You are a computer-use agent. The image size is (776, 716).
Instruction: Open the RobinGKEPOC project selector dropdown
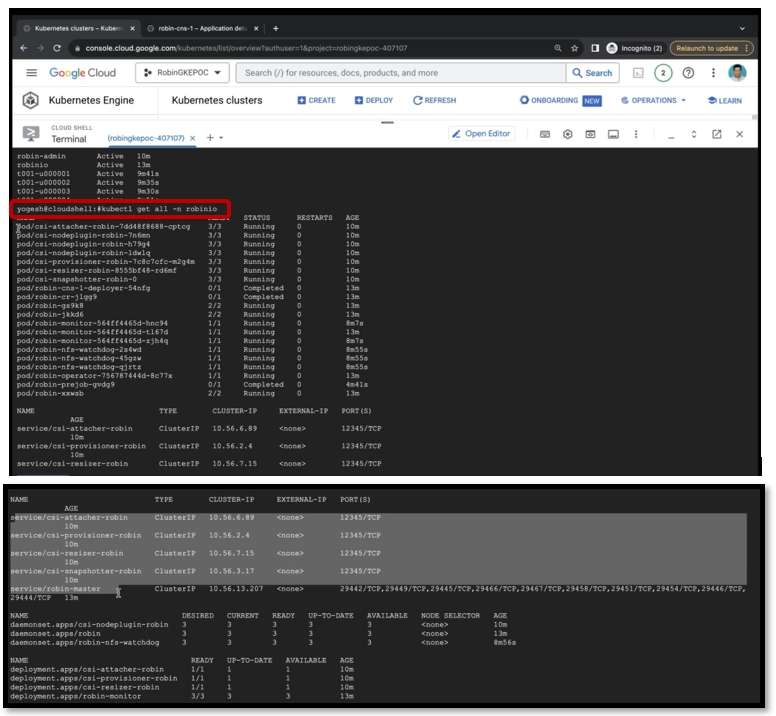(182, 73)
